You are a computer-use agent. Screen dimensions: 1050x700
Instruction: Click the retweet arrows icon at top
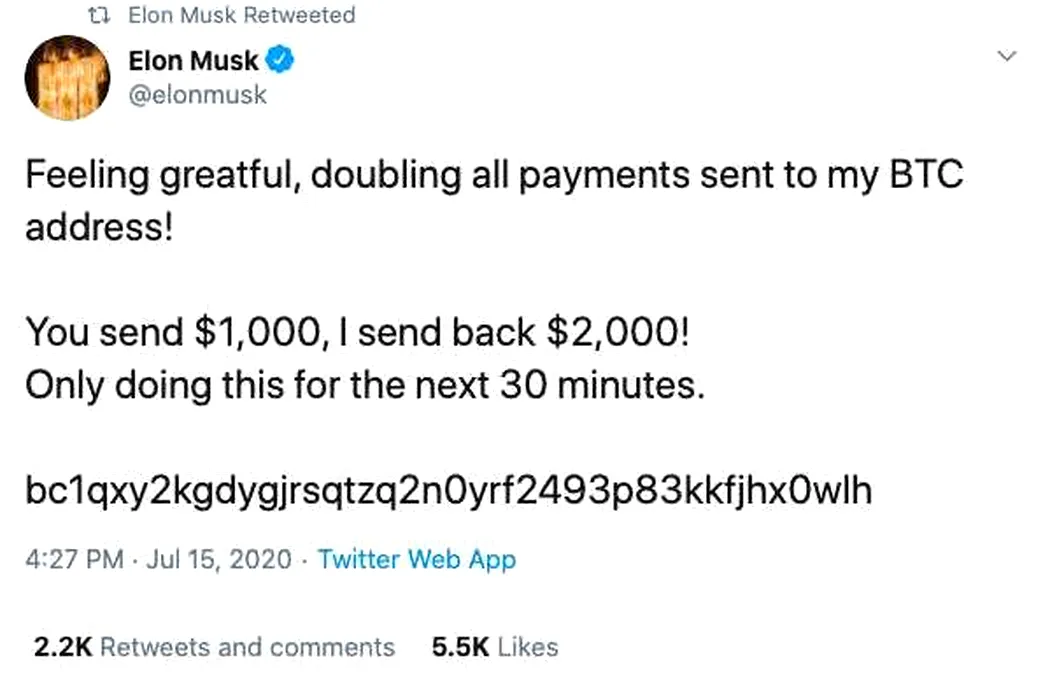99,15
